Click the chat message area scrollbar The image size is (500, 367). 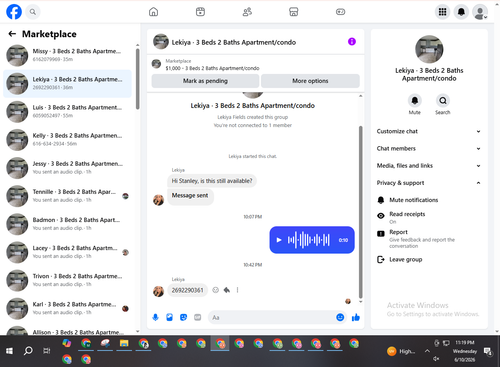pos(360,212)
